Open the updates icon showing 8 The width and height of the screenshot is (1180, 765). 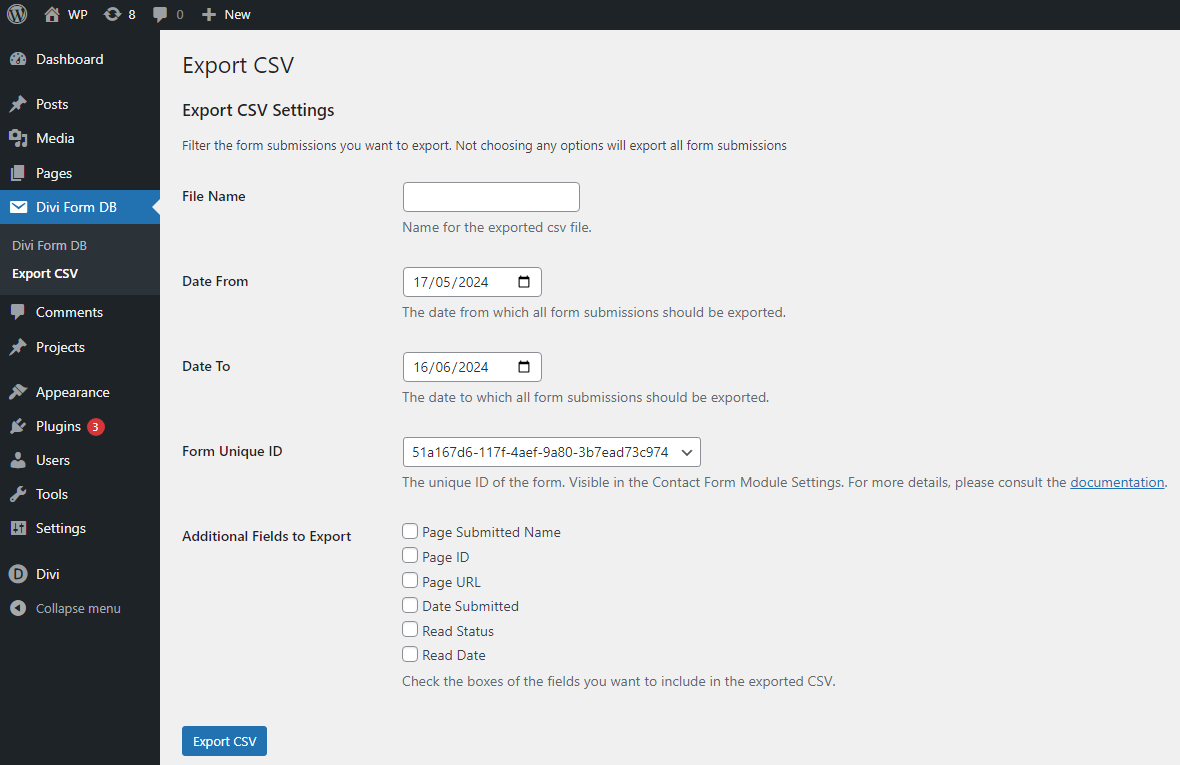coord(112,14)
